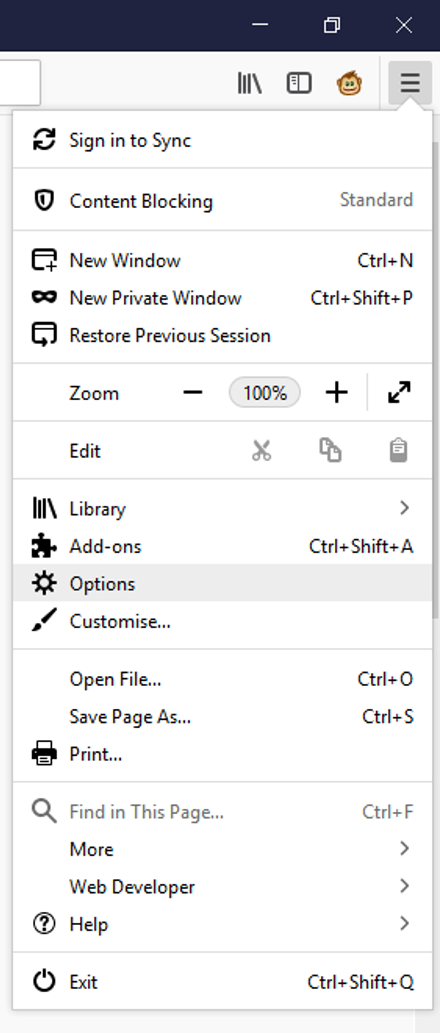This screenshot has width=440, height=1033.
Task: Enter full screen with the arrows icon
Action: 399,393
